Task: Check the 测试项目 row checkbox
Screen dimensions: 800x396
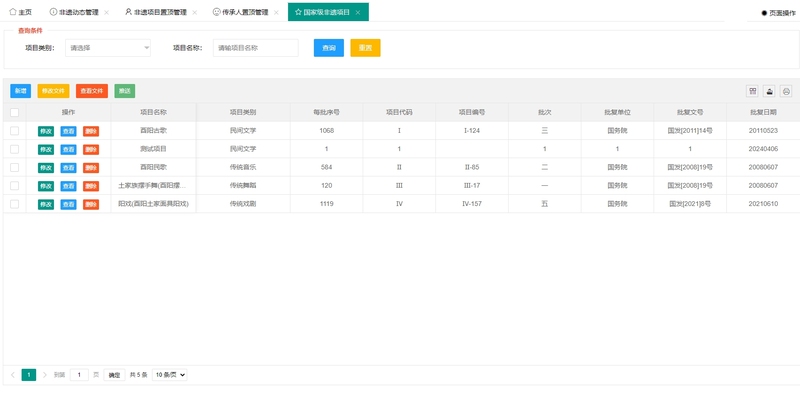Action: (14, 149)
